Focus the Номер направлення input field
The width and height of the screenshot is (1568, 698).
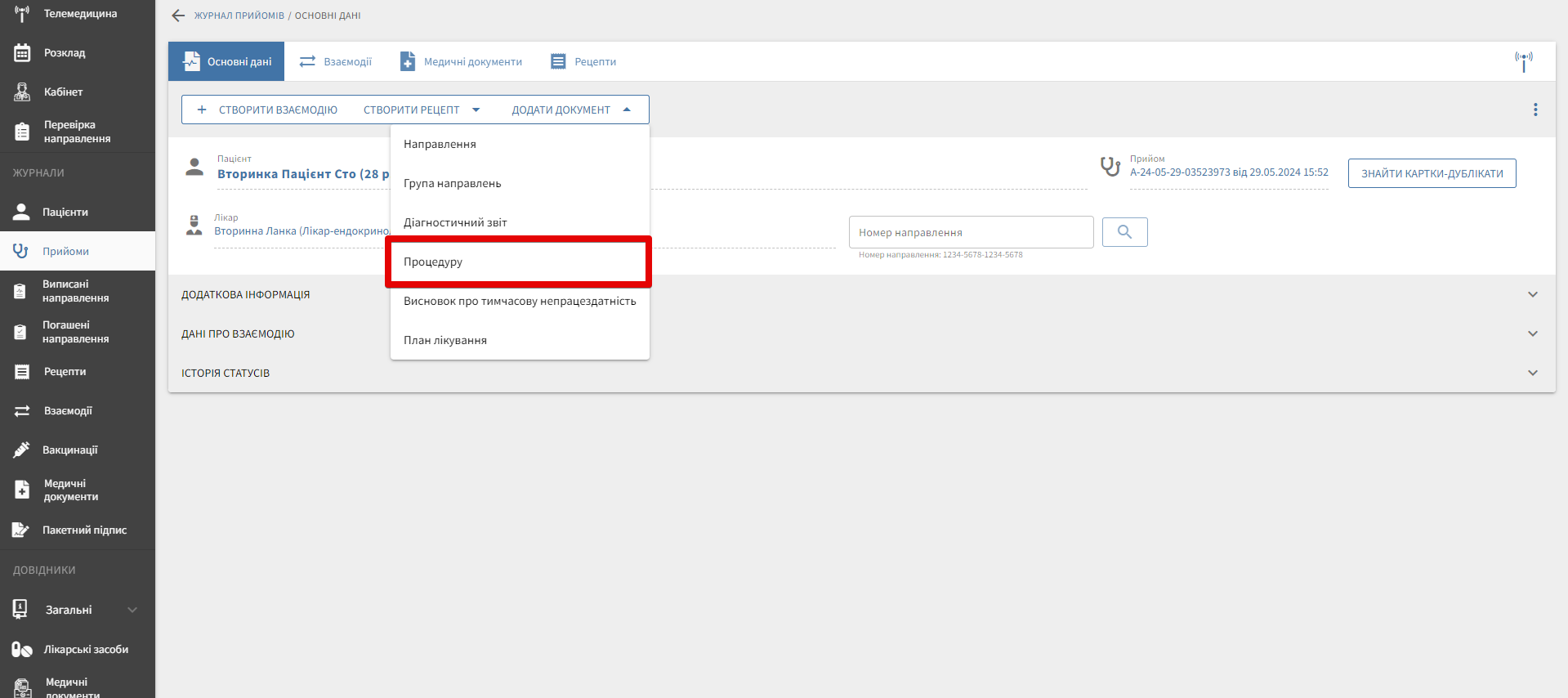971,233
